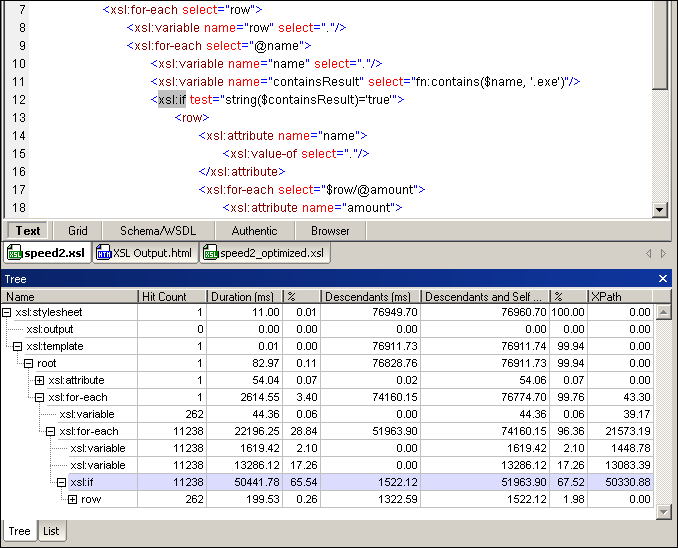
Task: Switch profiler to List tab
Action: (x=50, y=531)
